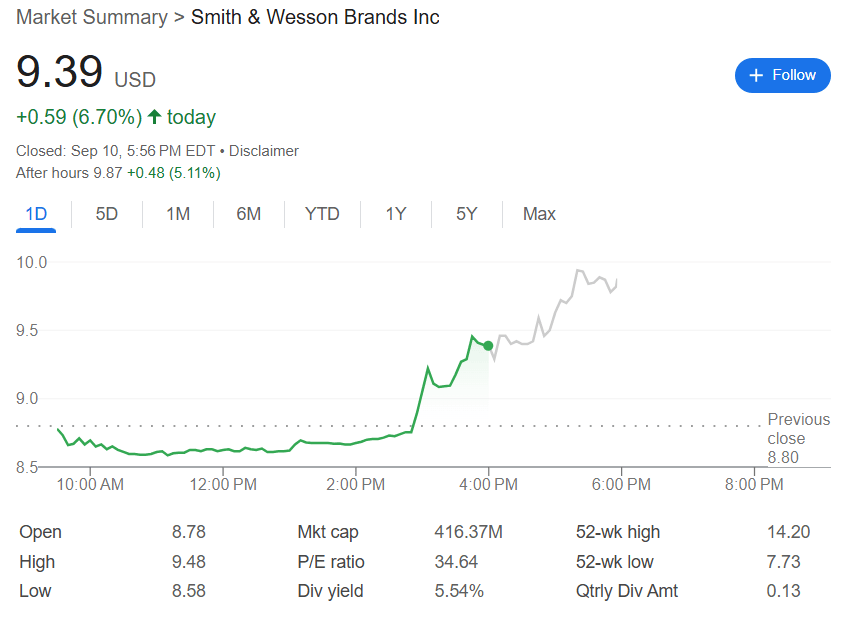Click the plus icon on Follow

(756, 75)
